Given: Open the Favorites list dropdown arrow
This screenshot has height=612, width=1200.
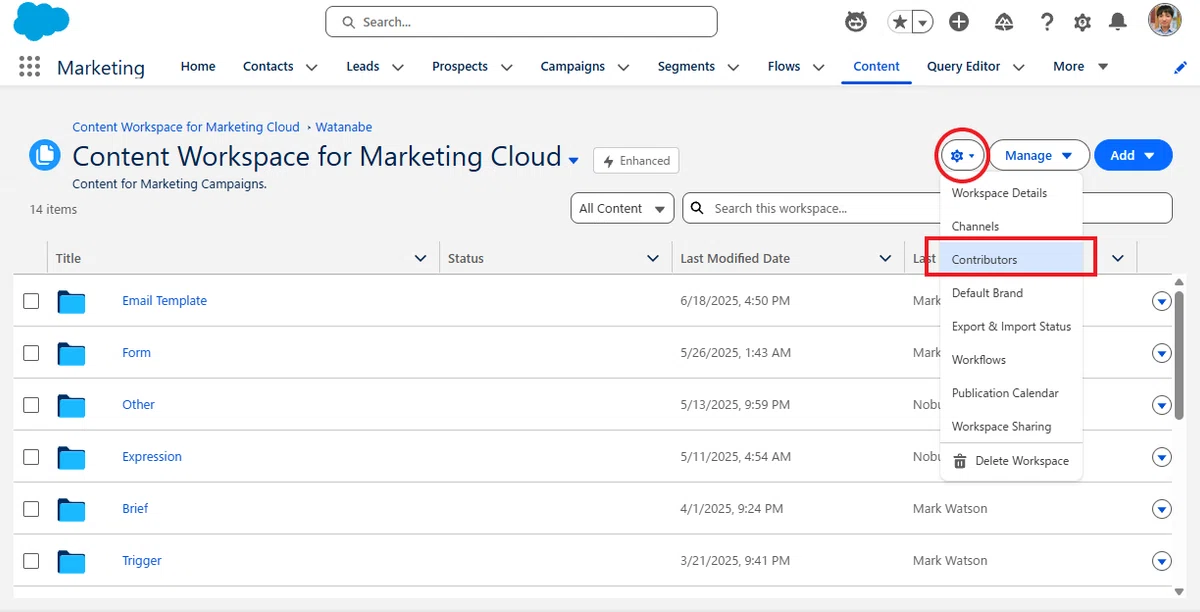Looking at the screenshot, I should (x=923, y=22).
